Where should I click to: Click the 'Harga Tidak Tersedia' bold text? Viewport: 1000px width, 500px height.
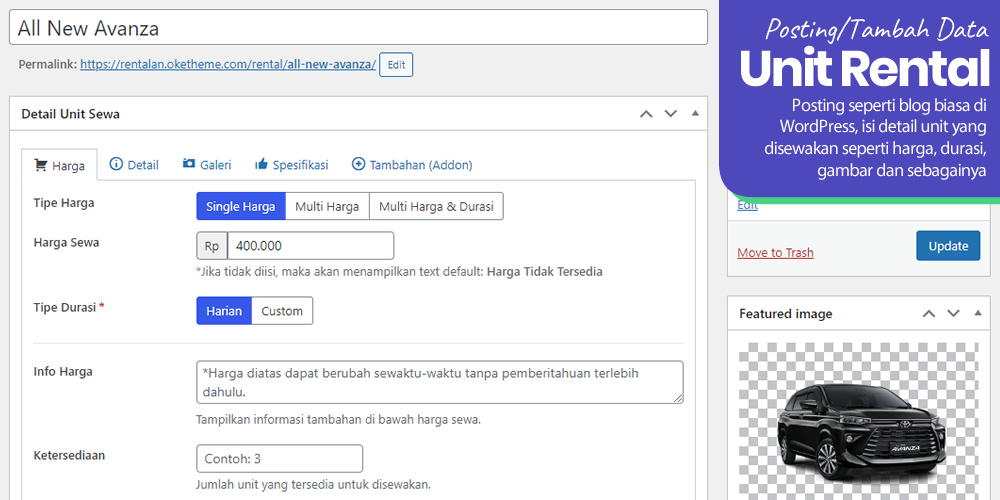pos(544,272)
